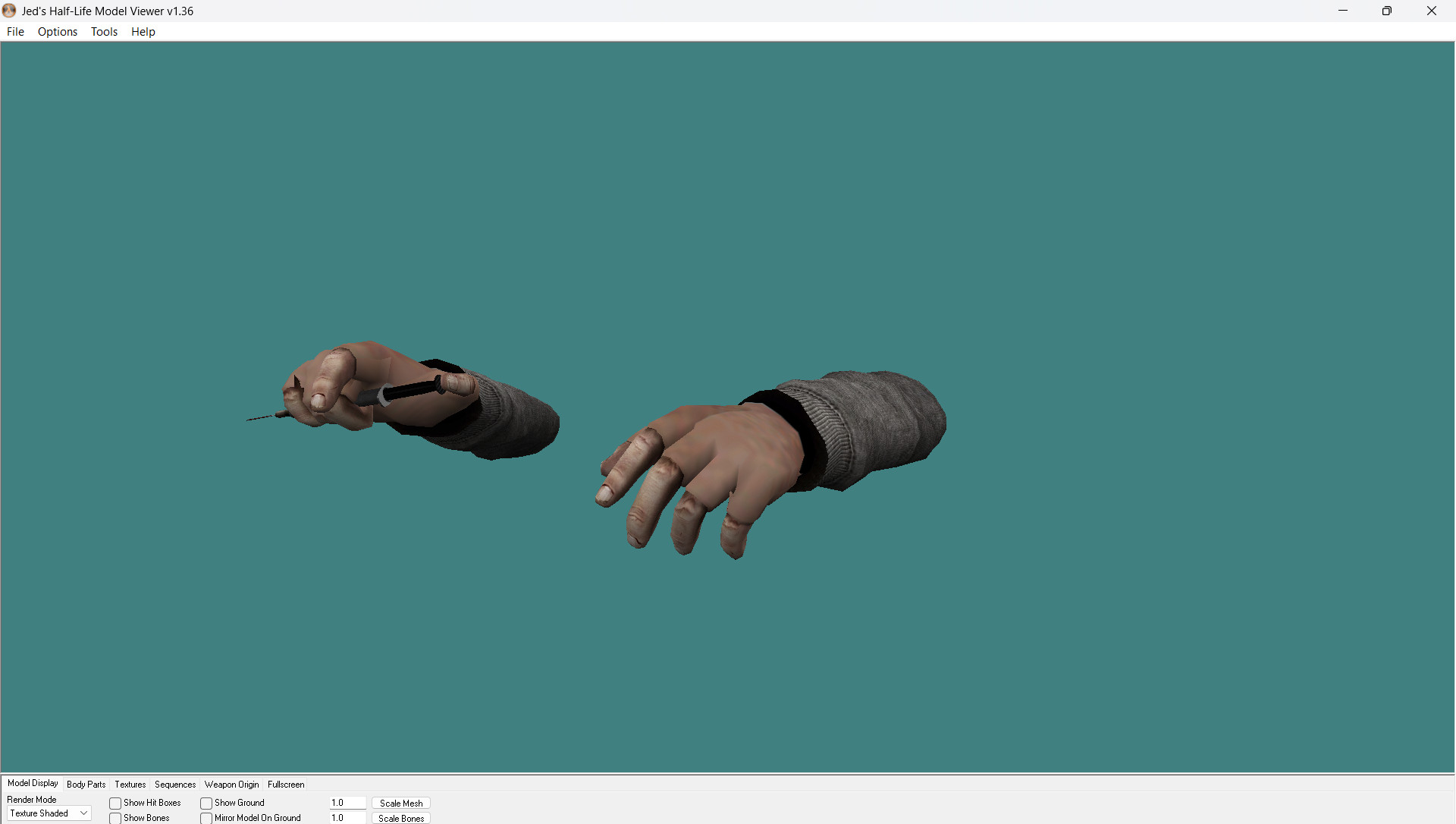Open the File menu
1456x824 pixels.
tap(14, 31)
